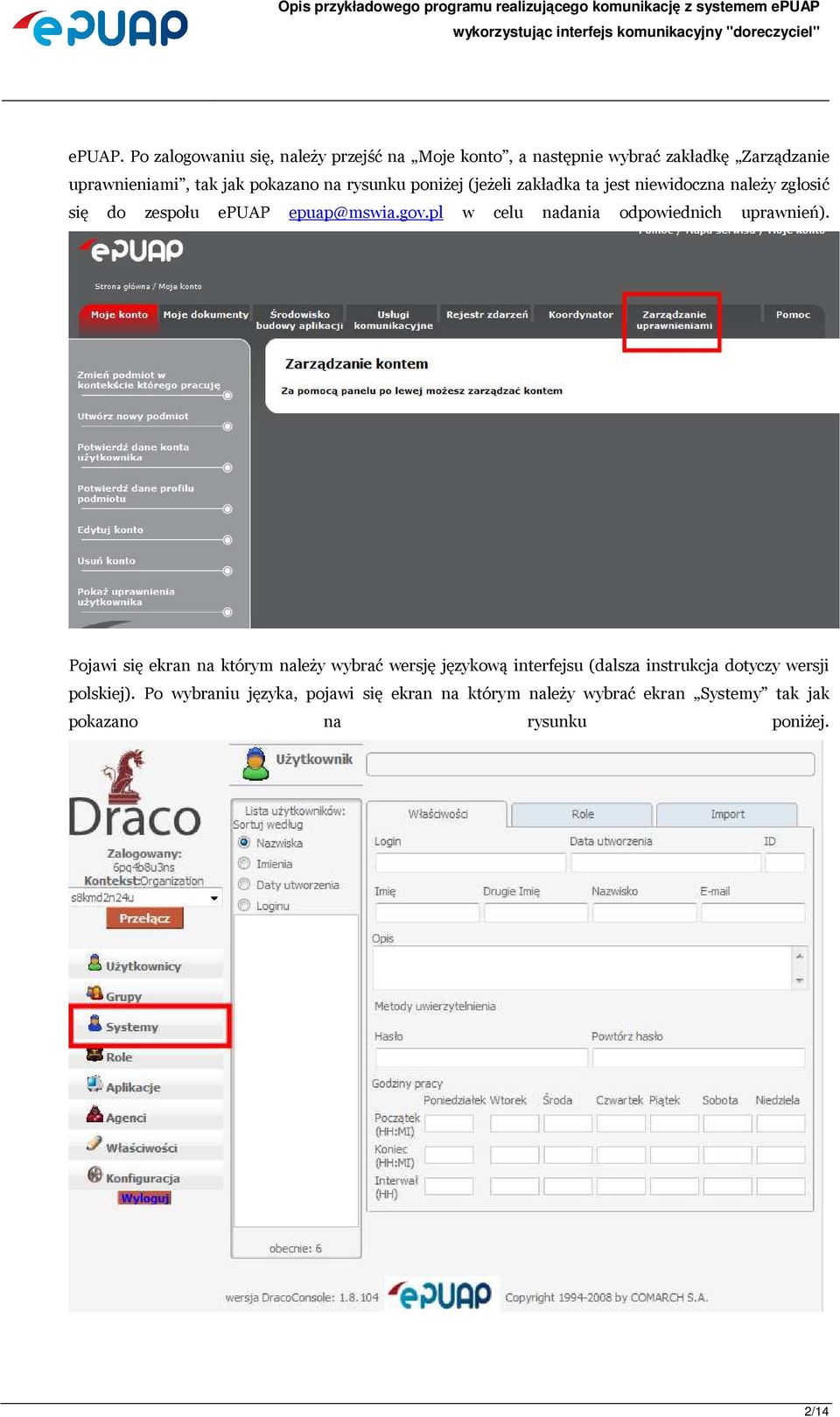
Task: Click the Przełącz button
Action: (145, 918)
